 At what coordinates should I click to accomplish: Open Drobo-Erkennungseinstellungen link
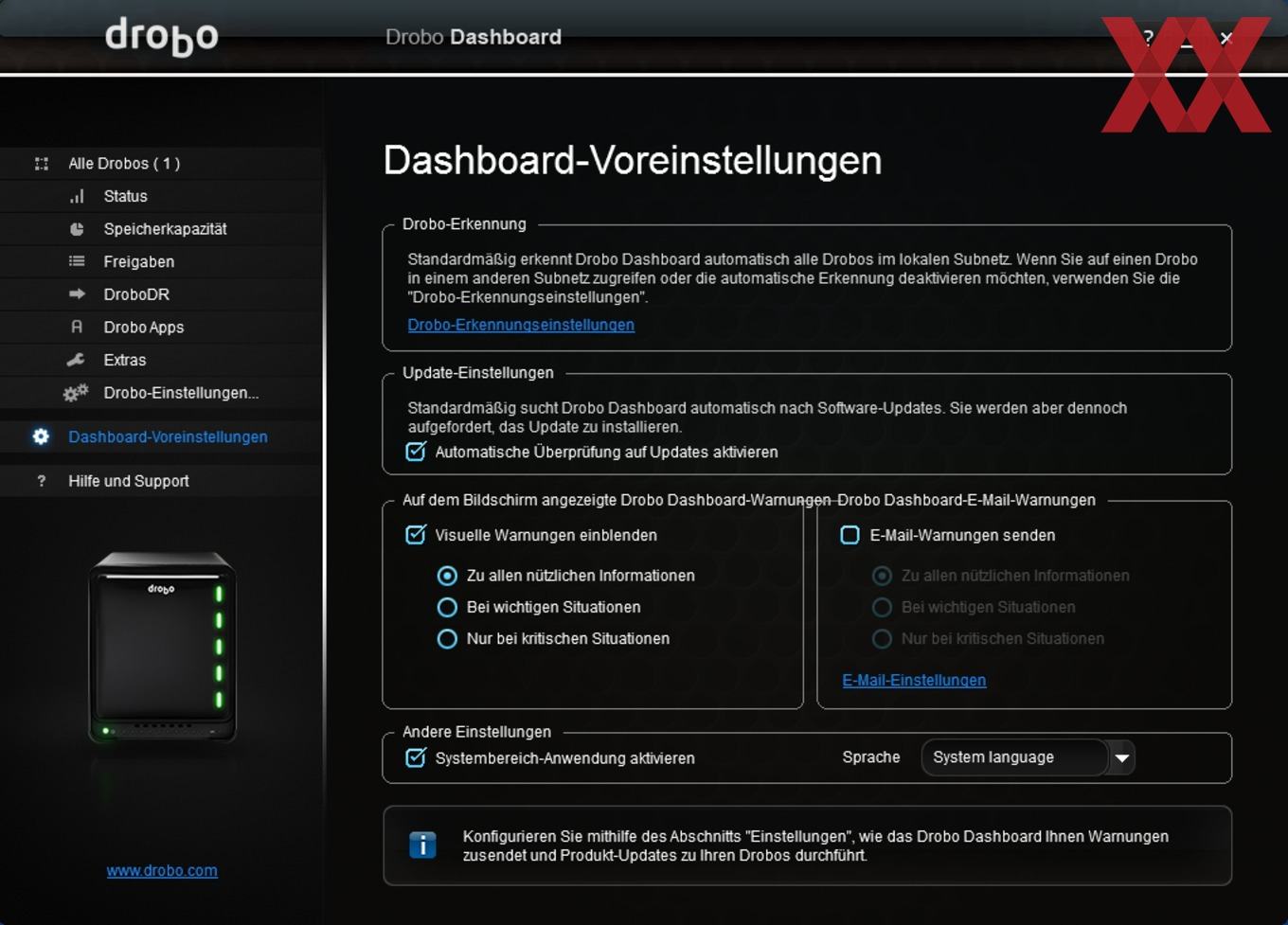[x=521, y=325]
